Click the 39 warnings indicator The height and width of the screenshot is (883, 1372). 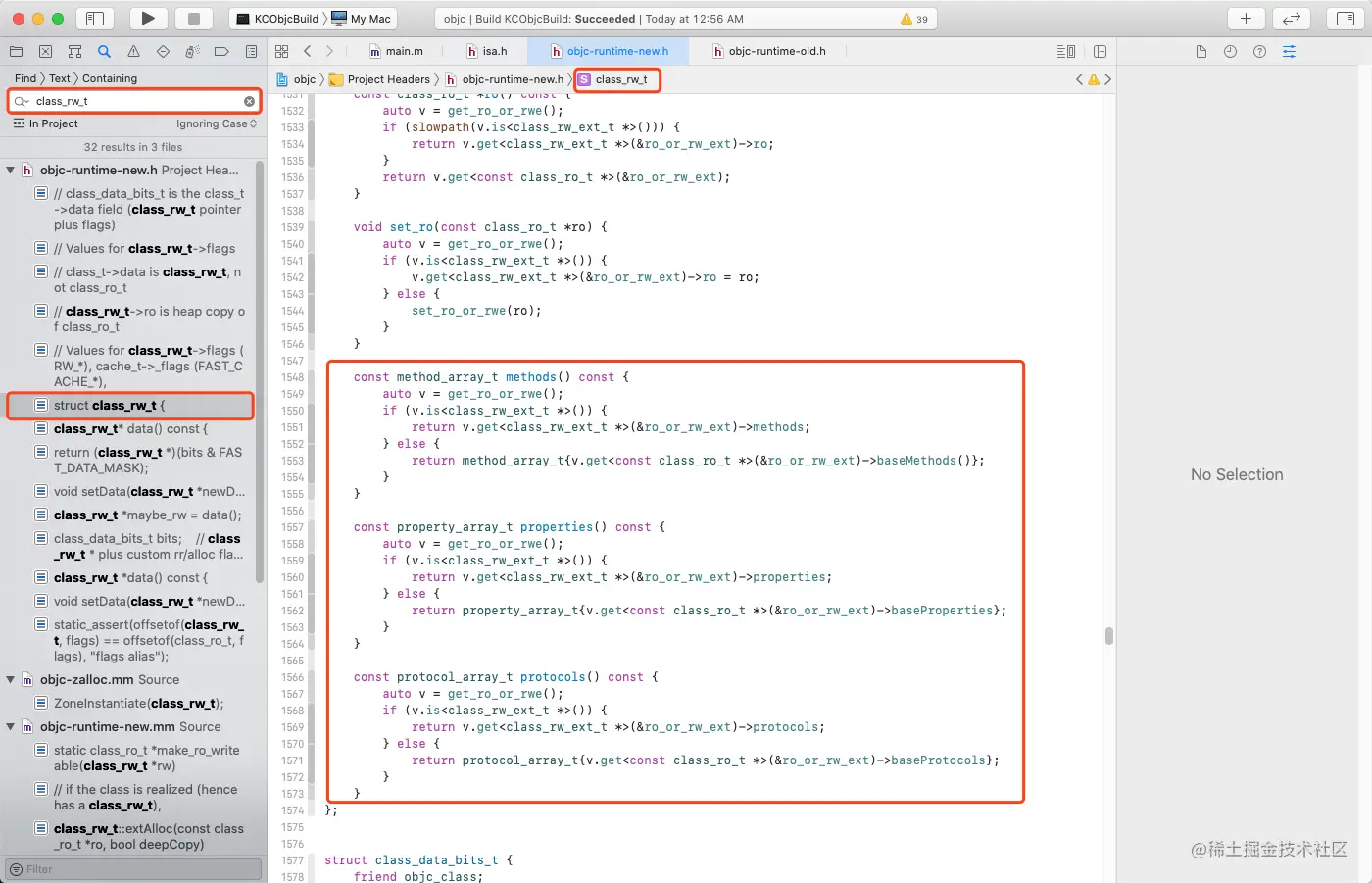pyautogui.click(x=914, y=19)
